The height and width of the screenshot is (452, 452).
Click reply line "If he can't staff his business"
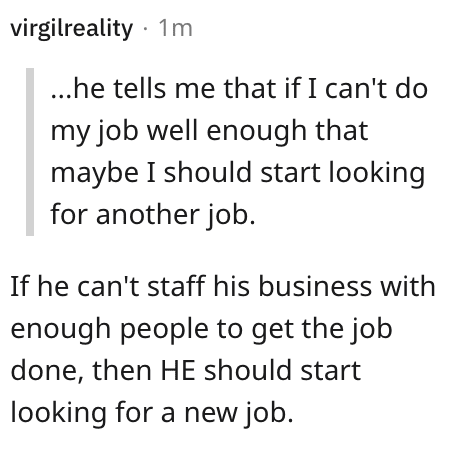pyautogui.click(x=191, y=286)
